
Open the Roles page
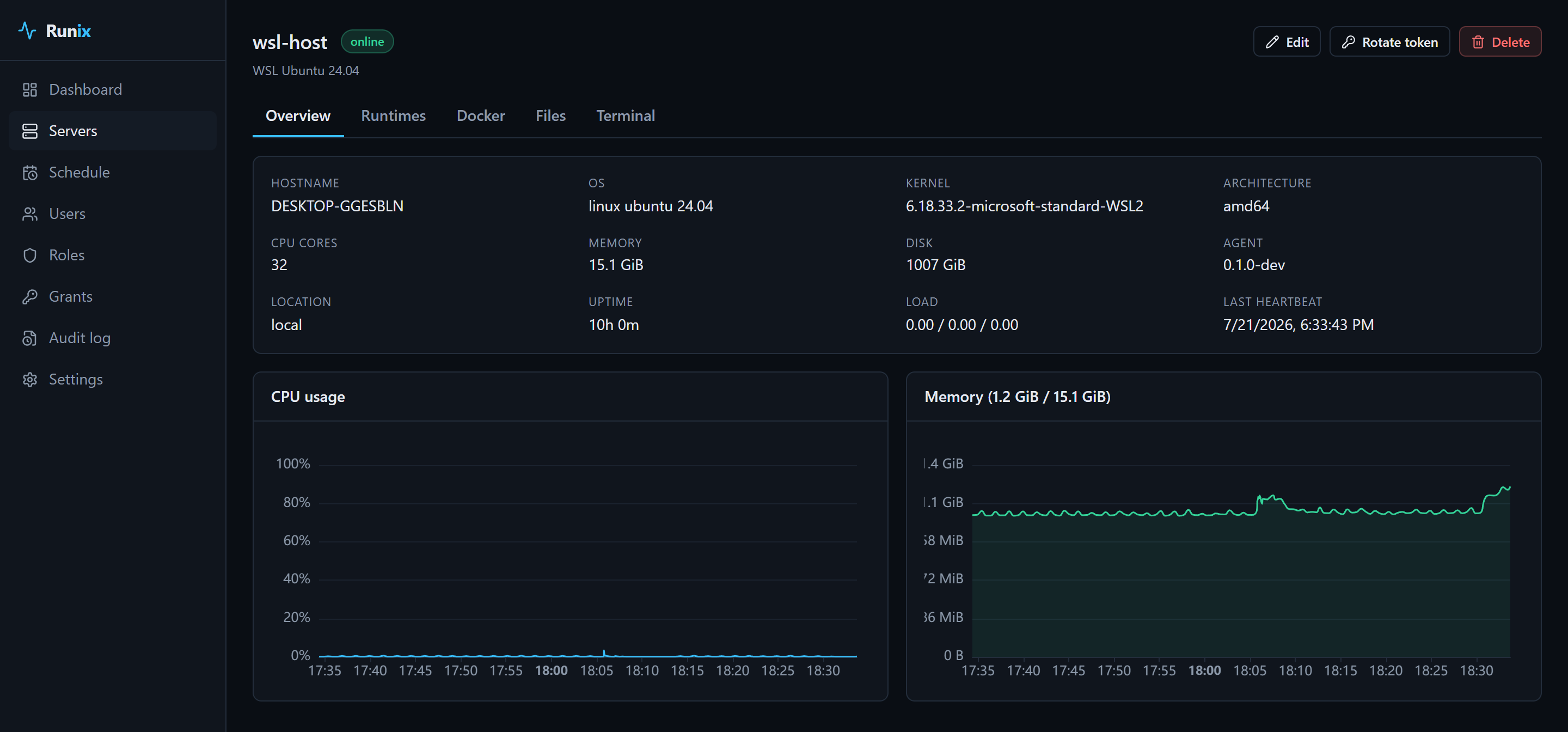113,256
